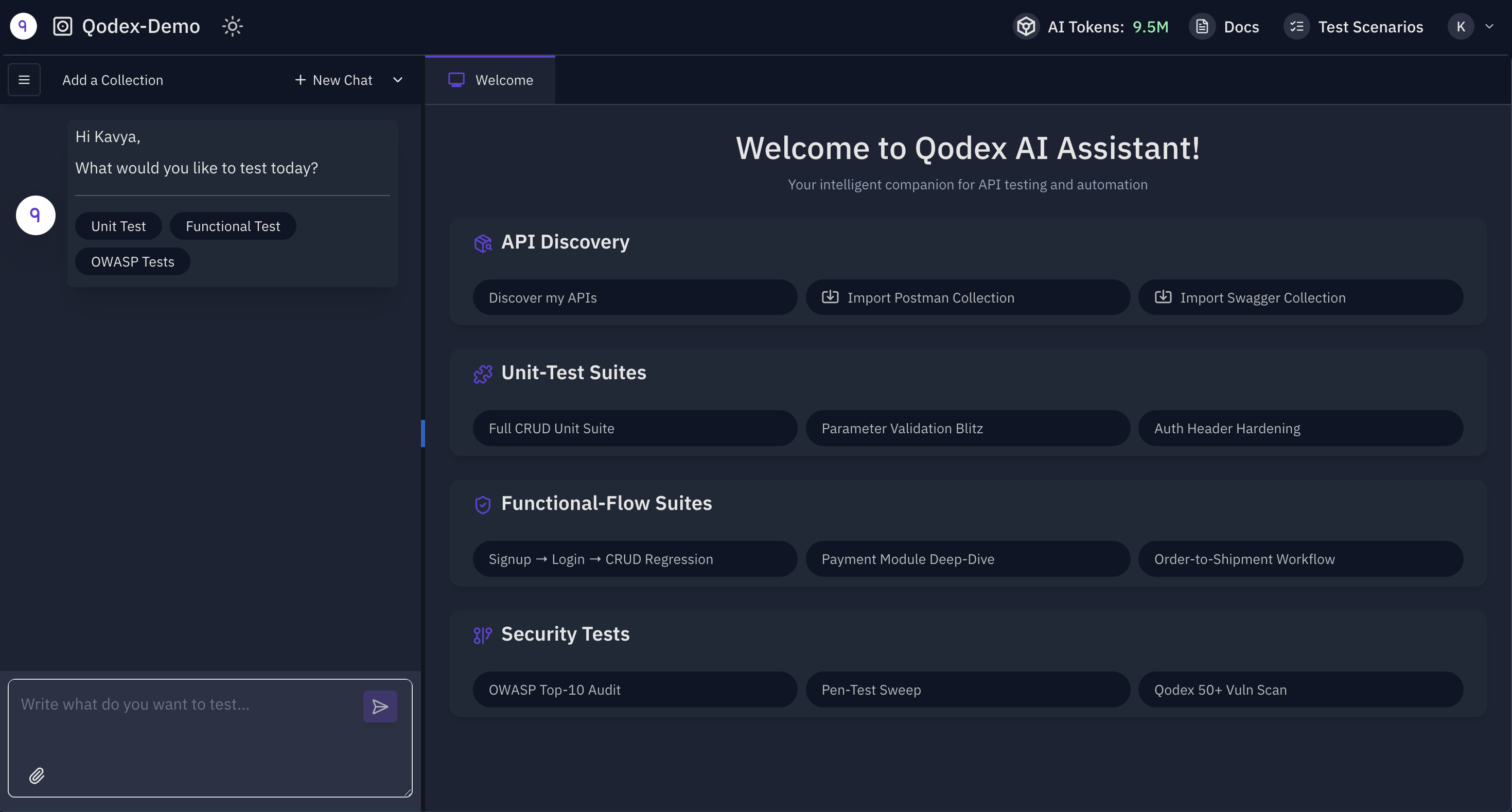Attach a file with the paperclip icon
The height and width of the screenshot is (812, 1512).
click(x=37, y=775)
